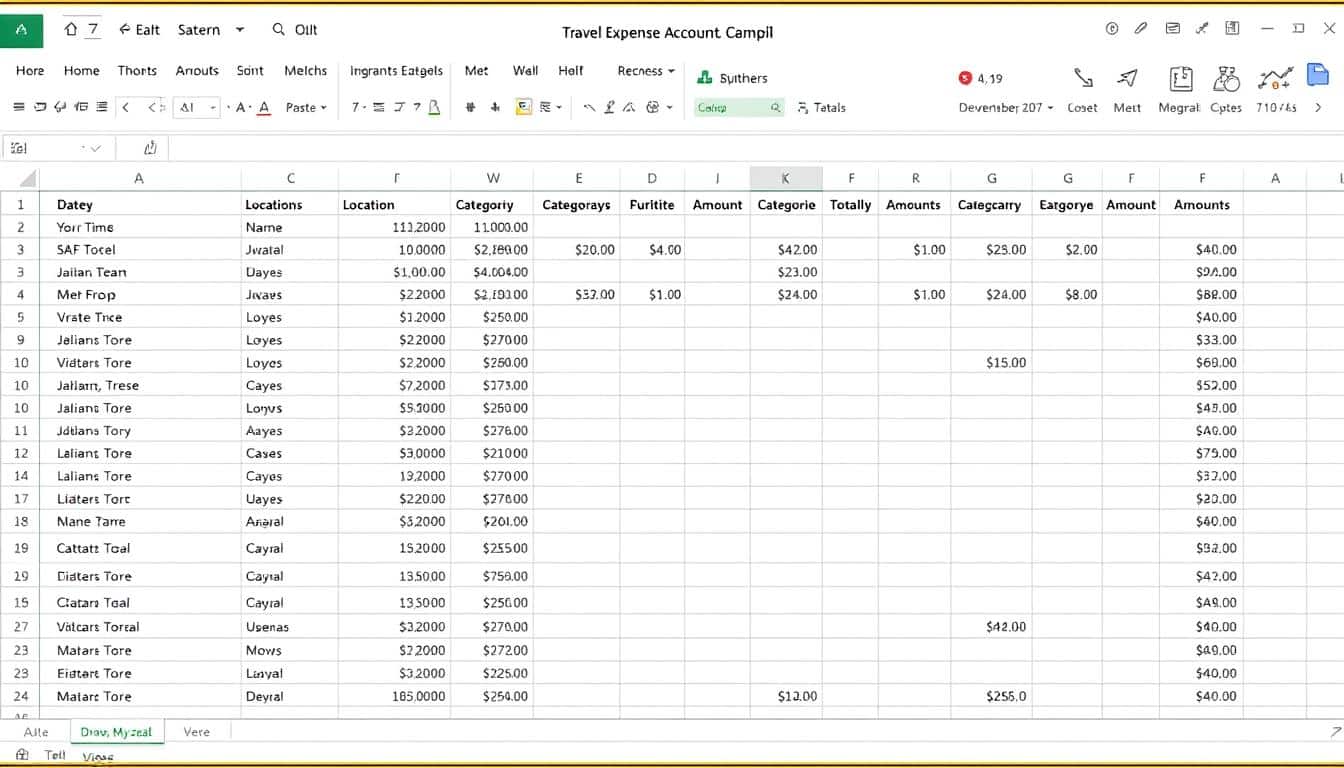
Task: Select the $255.0 cell
Action: click(991, 696)
